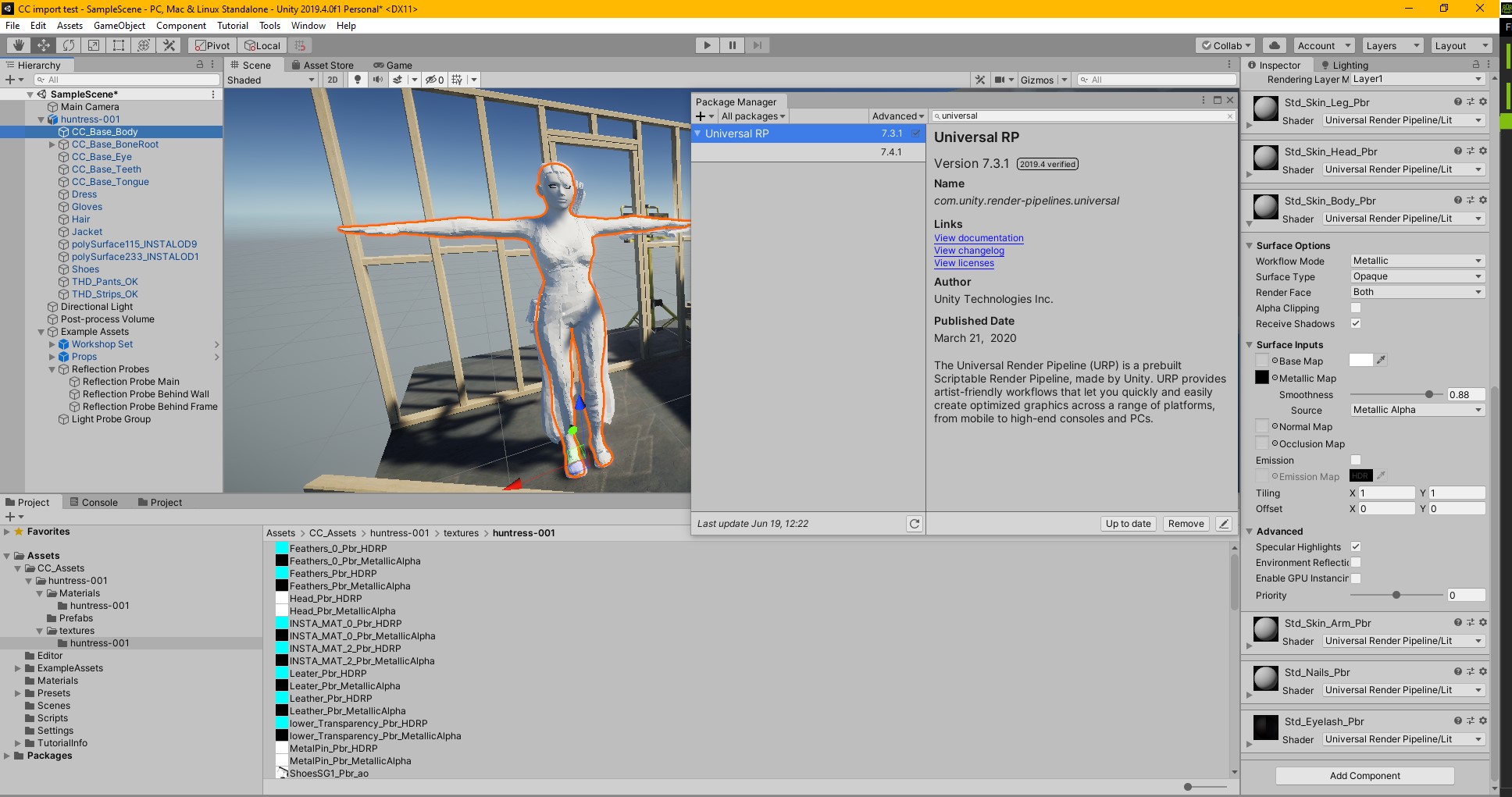1512x797 pixels.
Task: Refresh the Package Manager package list
Action: pyautogui.click(x=914, y=524)
